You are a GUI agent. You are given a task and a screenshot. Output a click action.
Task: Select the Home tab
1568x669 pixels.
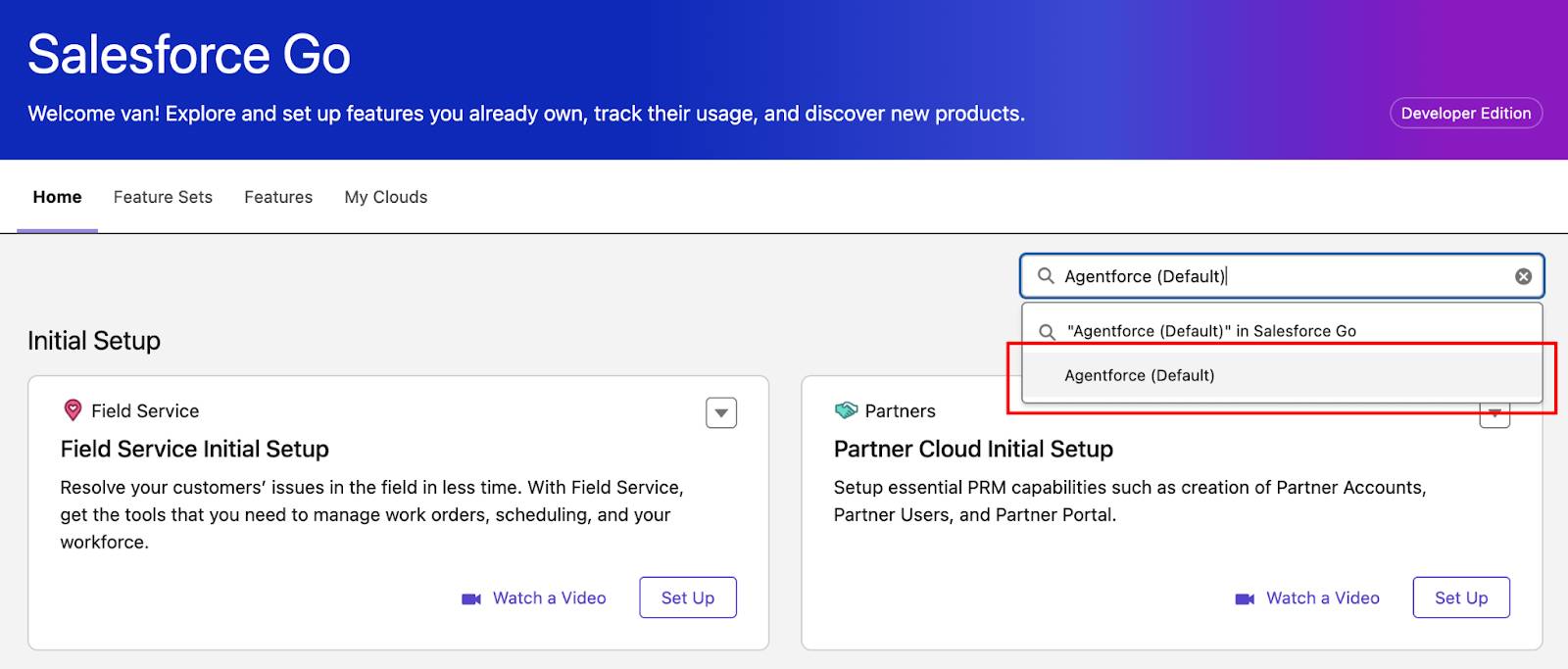pos(57,197)
